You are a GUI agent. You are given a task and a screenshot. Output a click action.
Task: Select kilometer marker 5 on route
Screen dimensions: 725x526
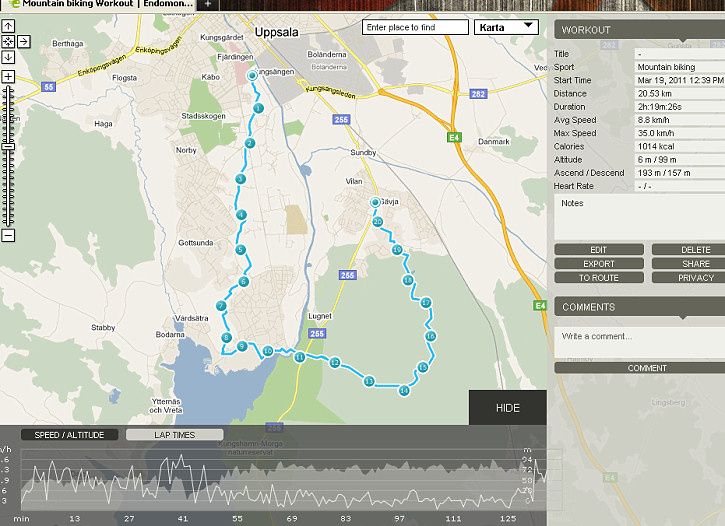tap(240, 250)
